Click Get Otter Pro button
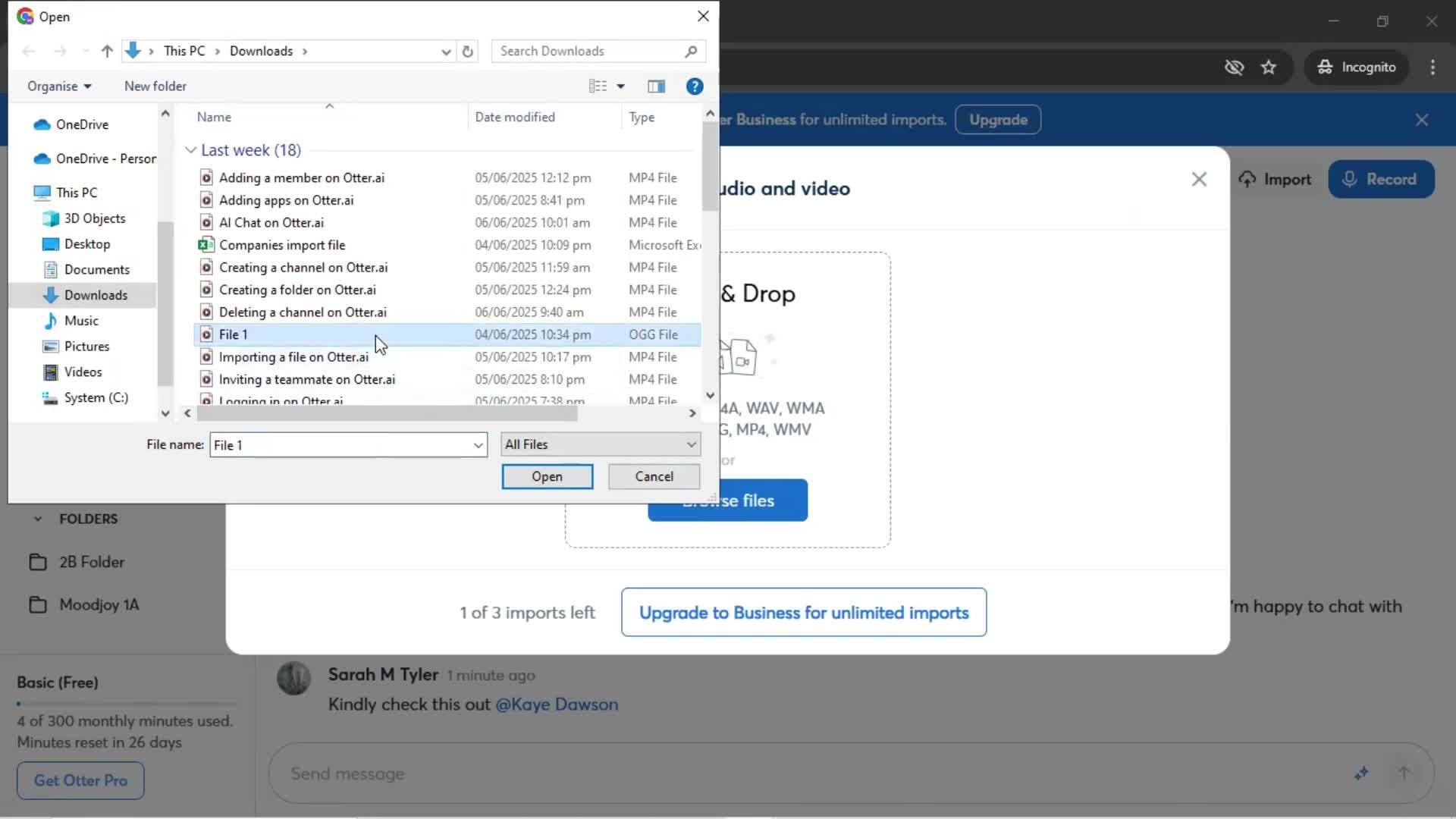The image size is (1456, 819). [x=80, y=780]
